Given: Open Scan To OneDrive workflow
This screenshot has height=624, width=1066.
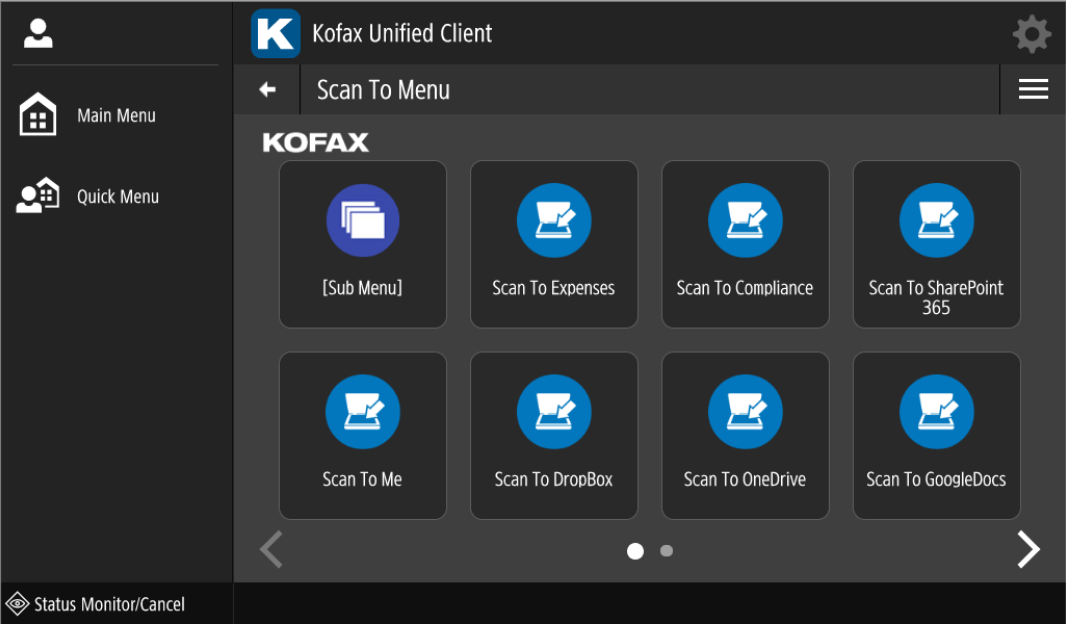Looking at the screenshot, I should pyautogui.click(x=744, y=413).
